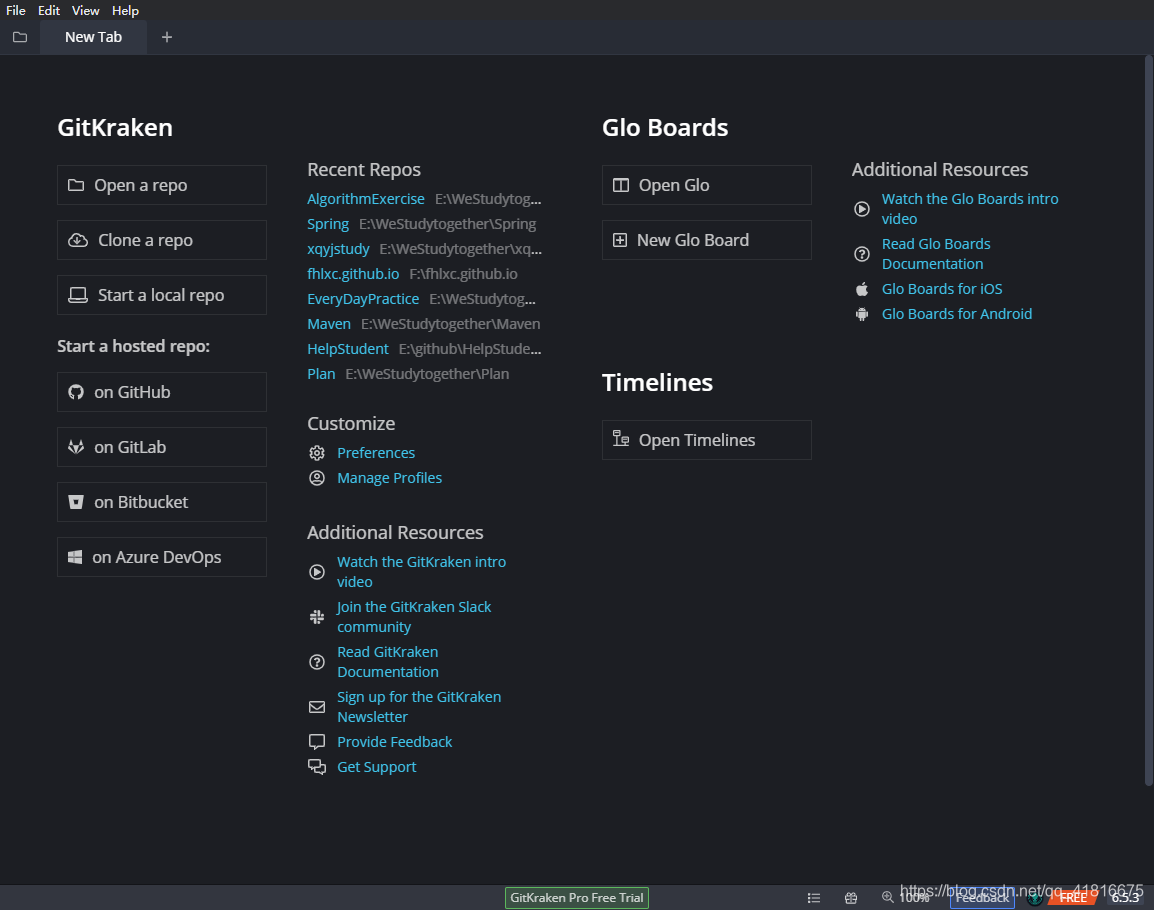Click Read GitKraken Documentation link
Image resolution: width=1154 pixels, height=910 pixels.
click(x=388, y=662)
